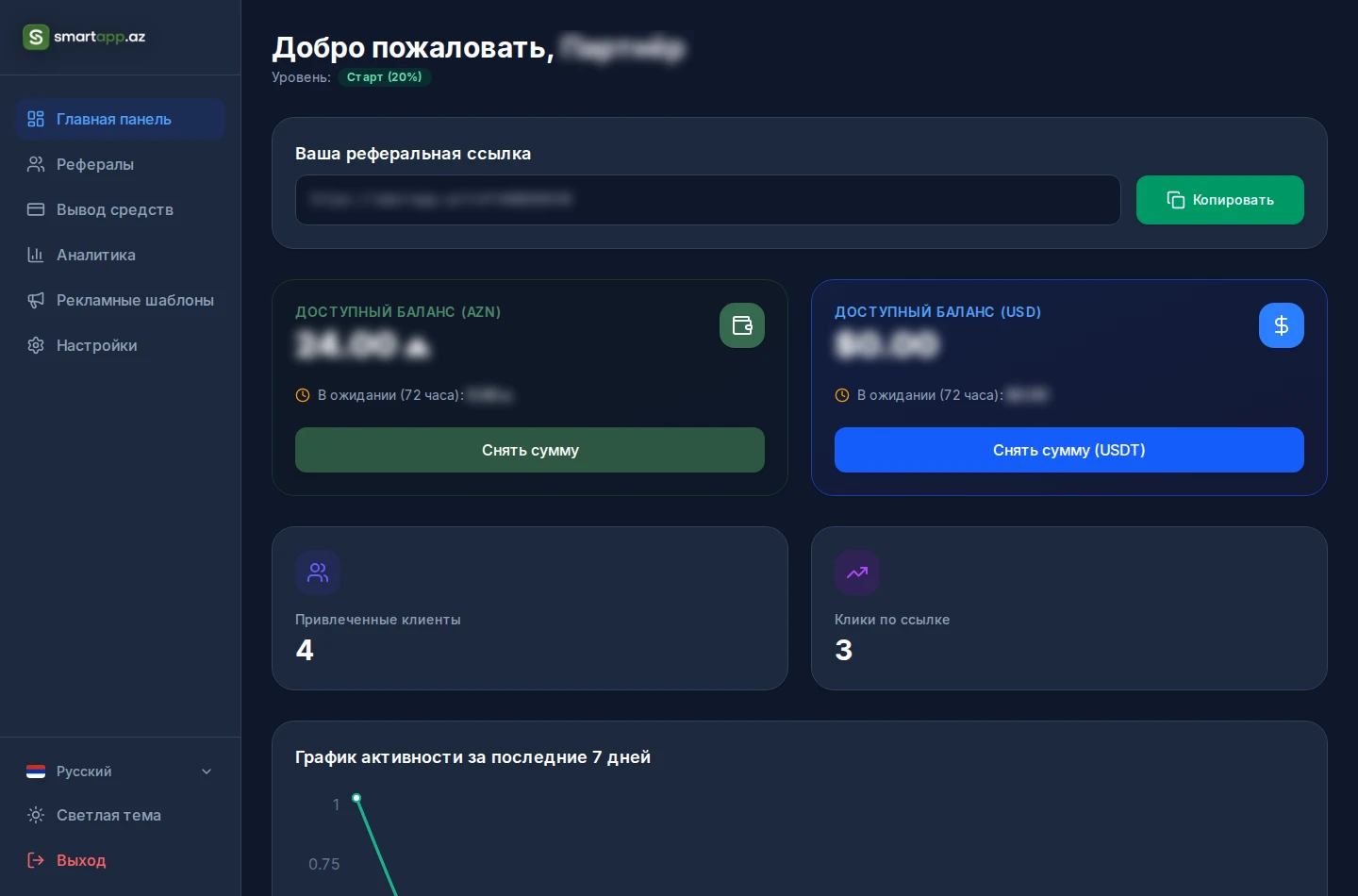
Task: Open Настройки menu item
Action: pos(121,345)
